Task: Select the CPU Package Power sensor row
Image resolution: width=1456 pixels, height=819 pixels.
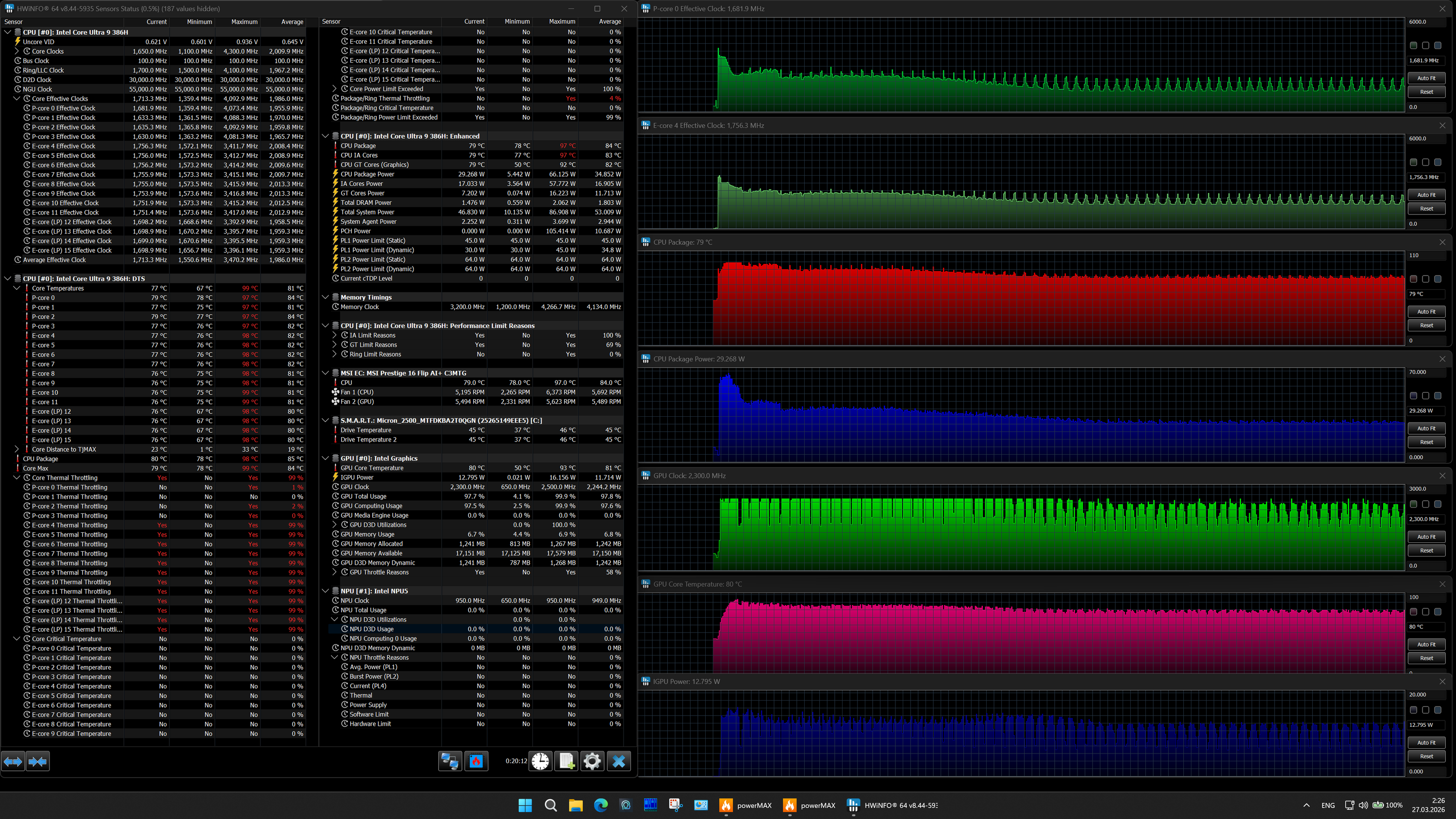Action: pos(367,174)
